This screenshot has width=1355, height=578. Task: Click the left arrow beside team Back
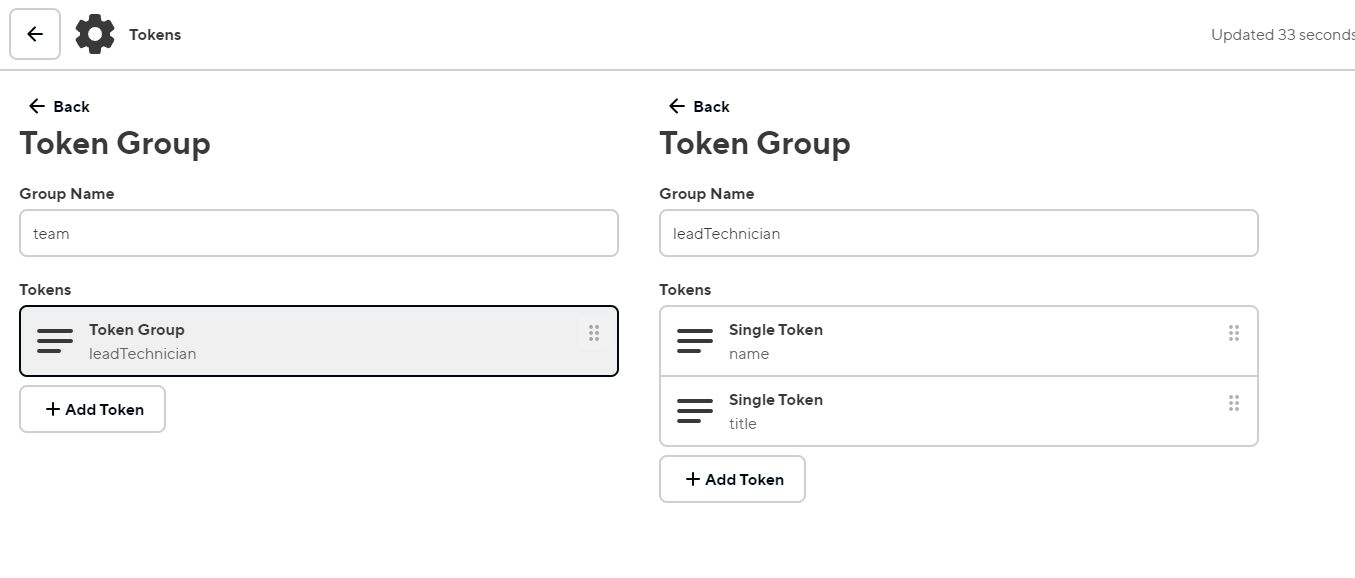pyautogui.click(x=37, y=106)
